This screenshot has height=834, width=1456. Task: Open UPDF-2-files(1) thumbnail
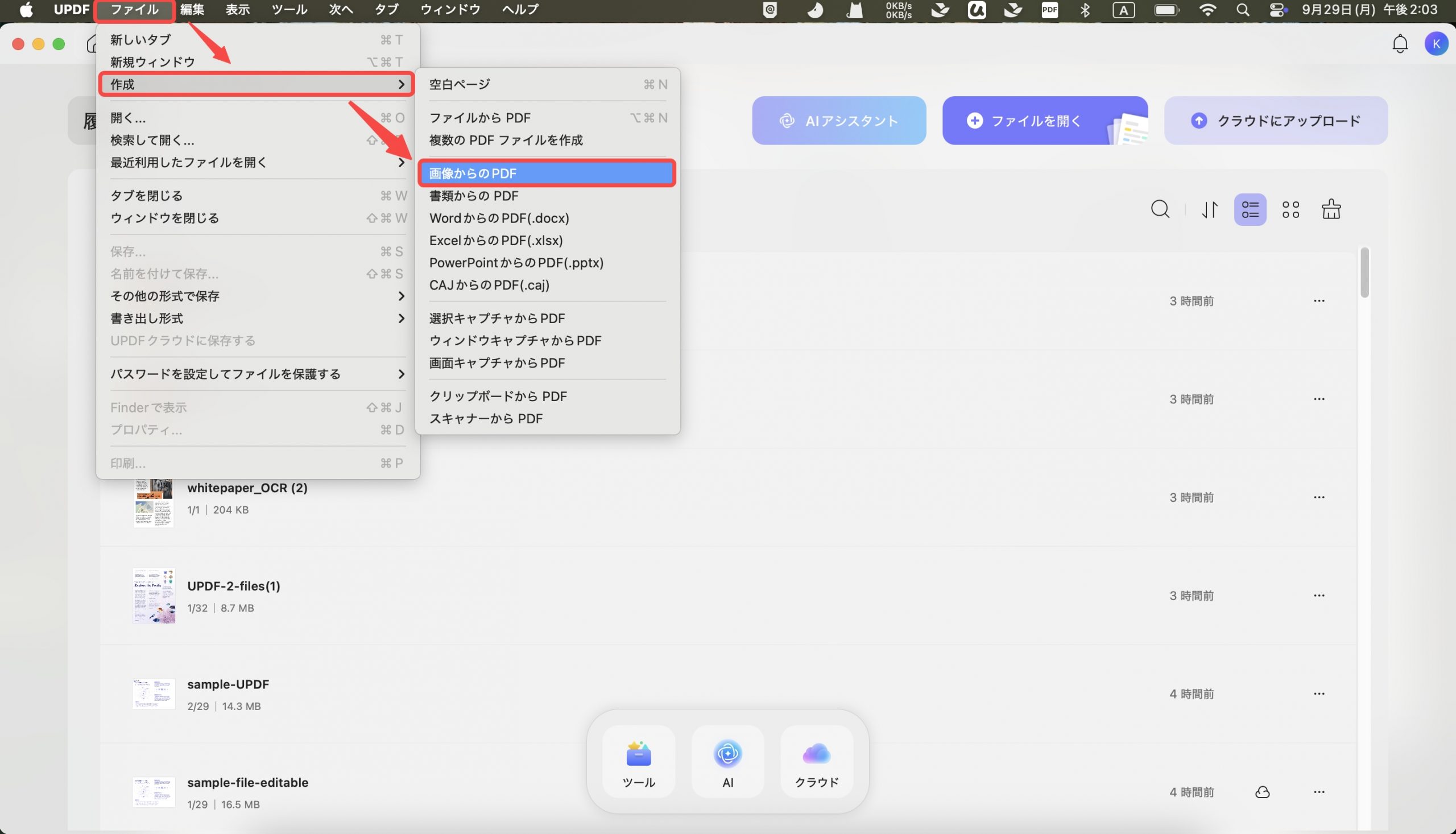[x=154, y=596]
